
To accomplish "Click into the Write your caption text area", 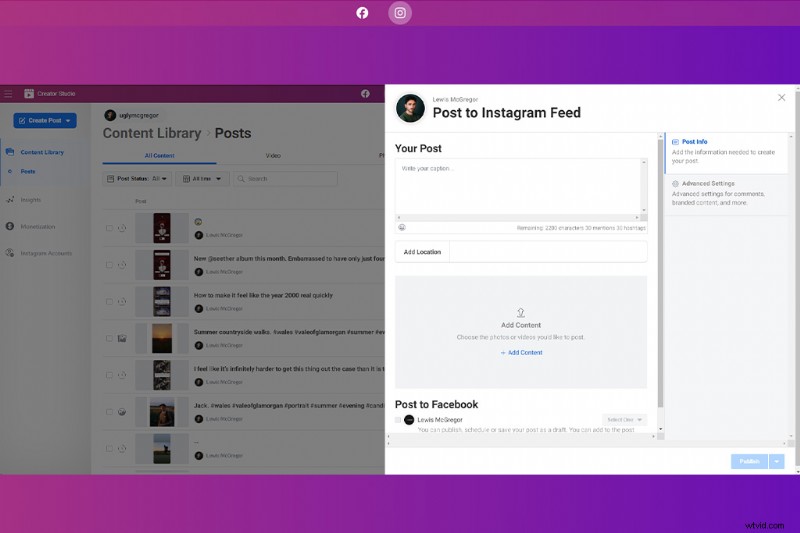I will 518,186.
